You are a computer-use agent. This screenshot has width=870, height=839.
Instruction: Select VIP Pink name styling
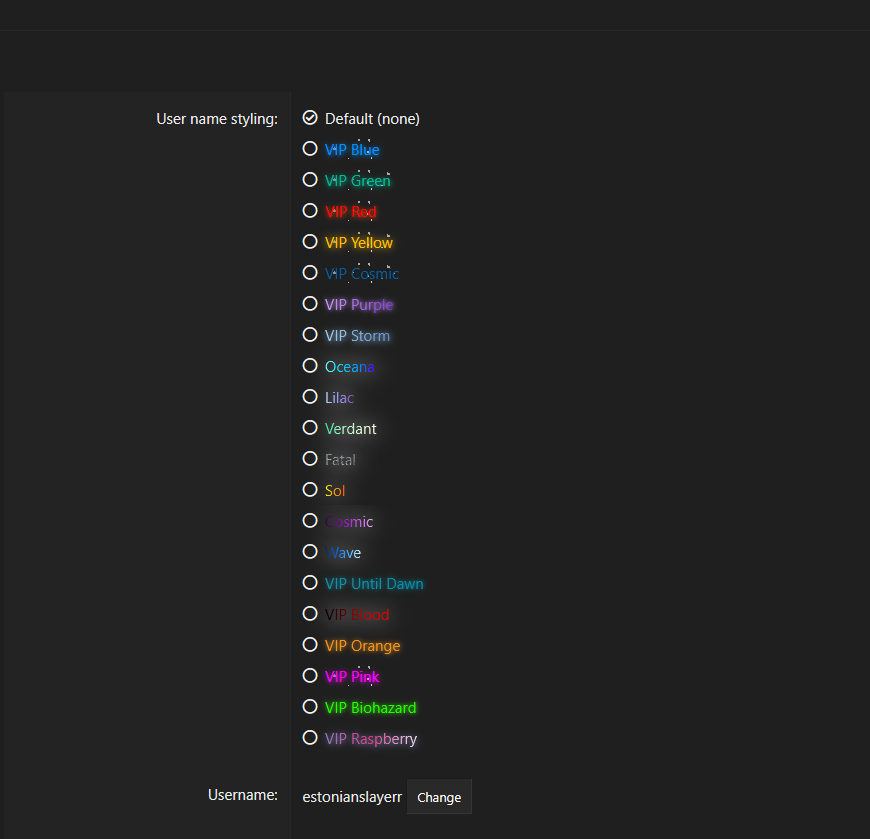(x=310, y=676)
